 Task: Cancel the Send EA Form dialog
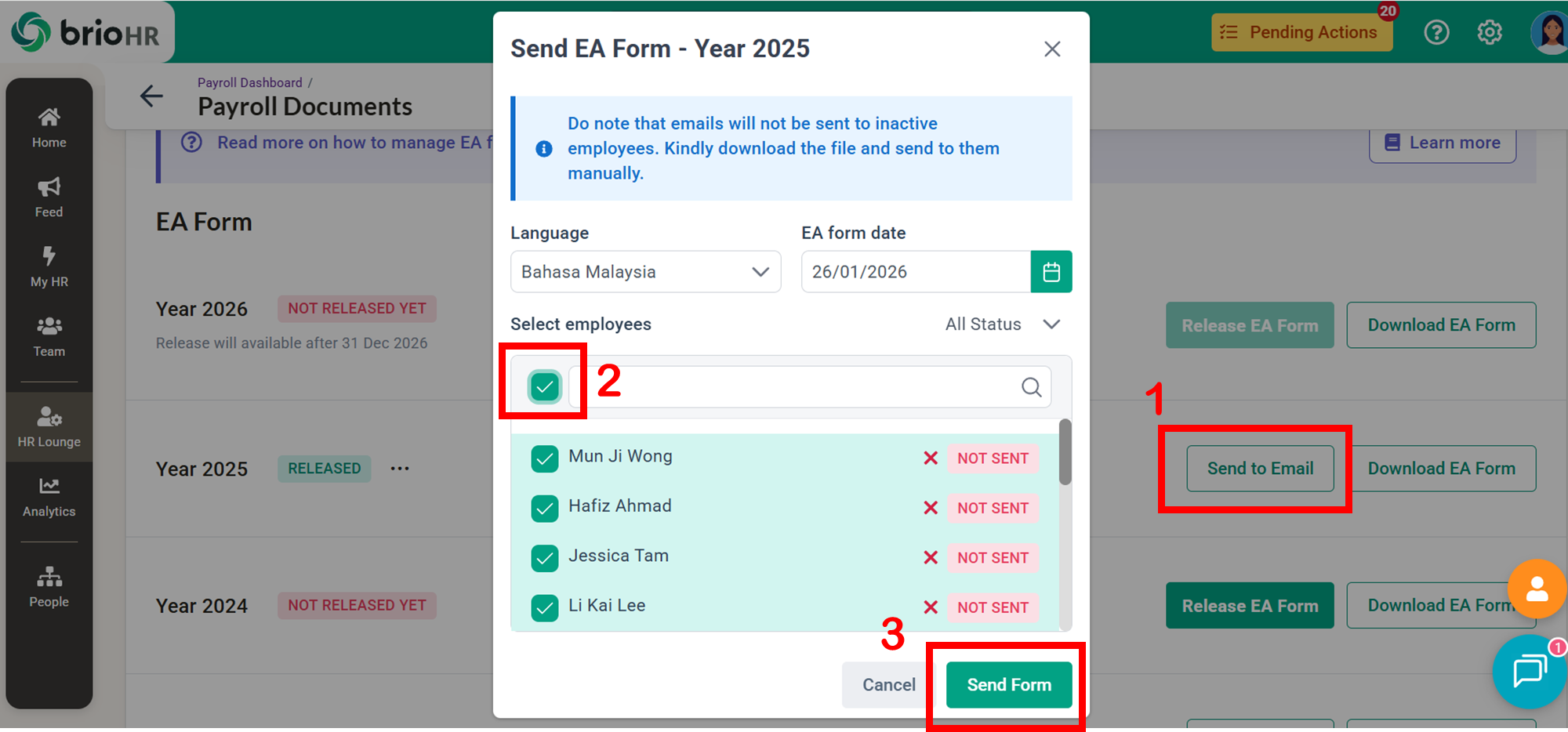point(888,685)
